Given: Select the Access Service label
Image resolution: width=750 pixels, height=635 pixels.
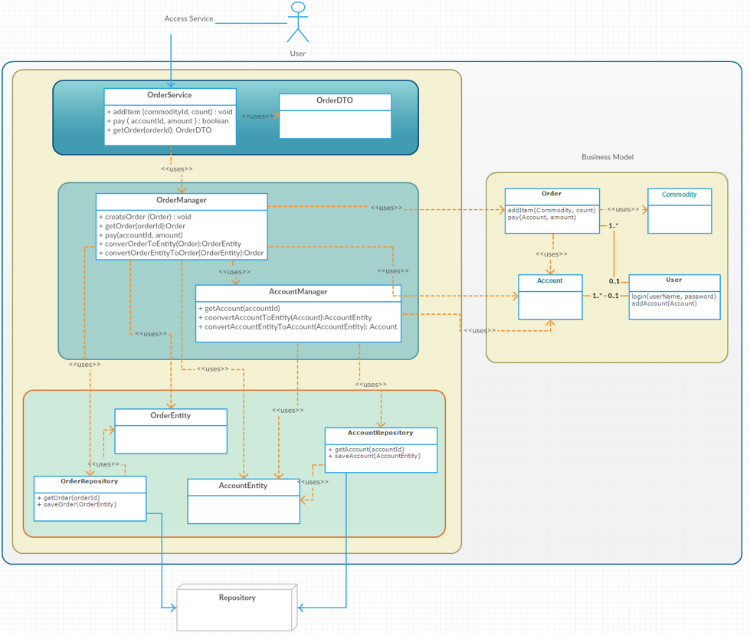Looking at the screenshot, I should [189, 19].
